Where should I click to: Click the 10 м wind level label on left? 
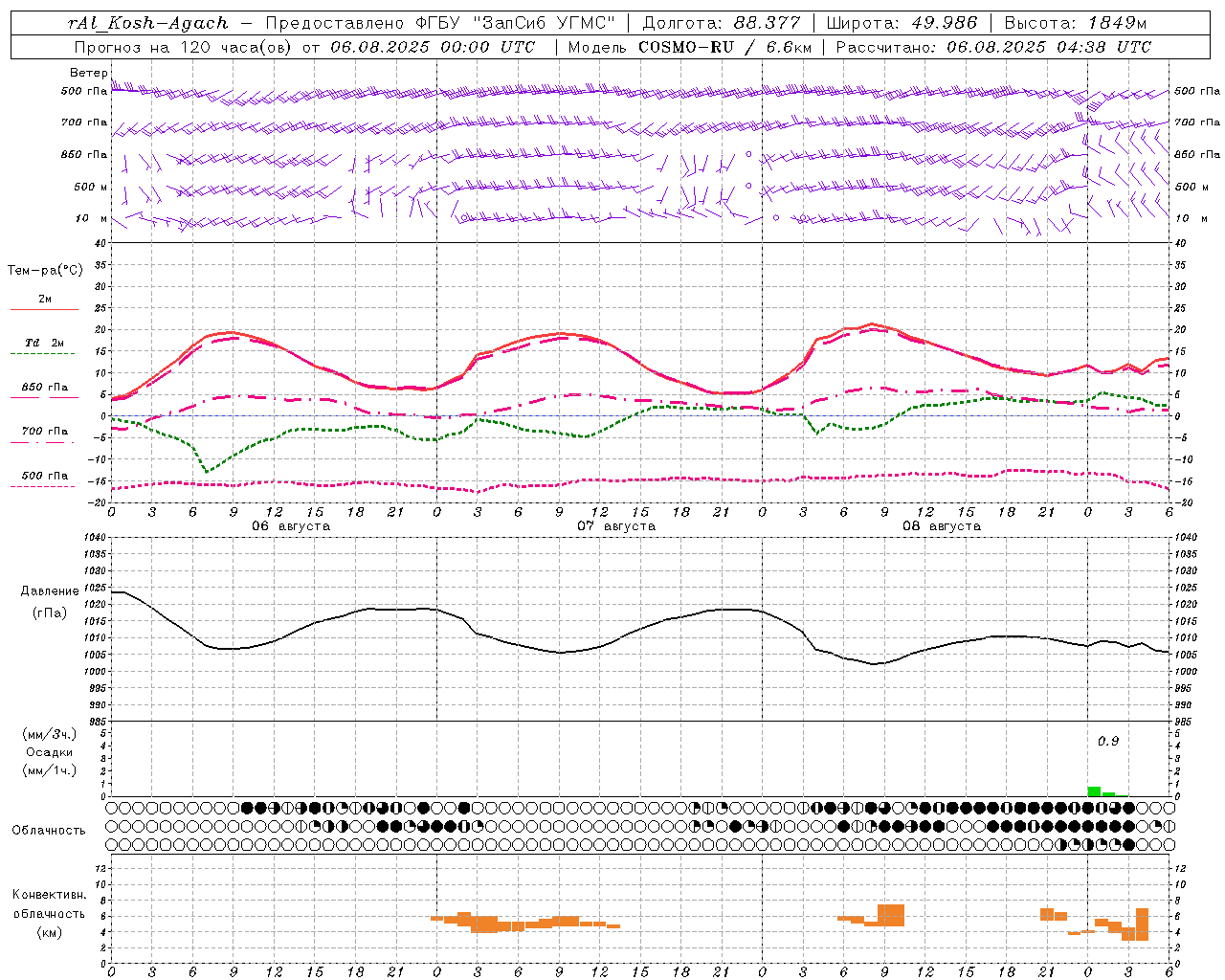[92, 219]
